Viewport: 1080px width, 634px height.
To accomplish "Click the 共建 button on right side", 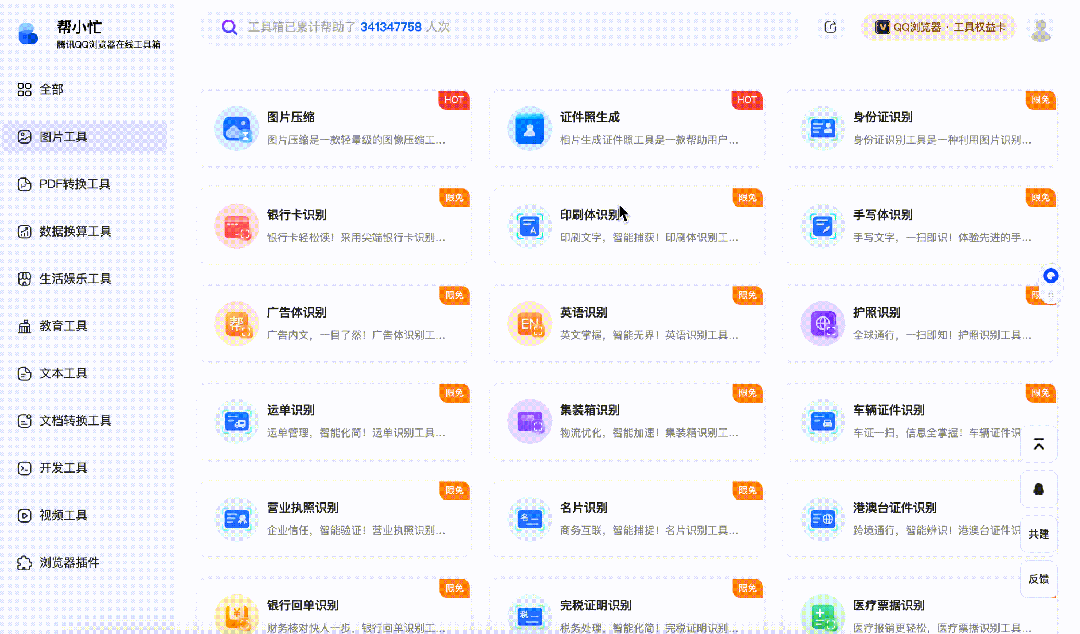I will (1038, 534).
